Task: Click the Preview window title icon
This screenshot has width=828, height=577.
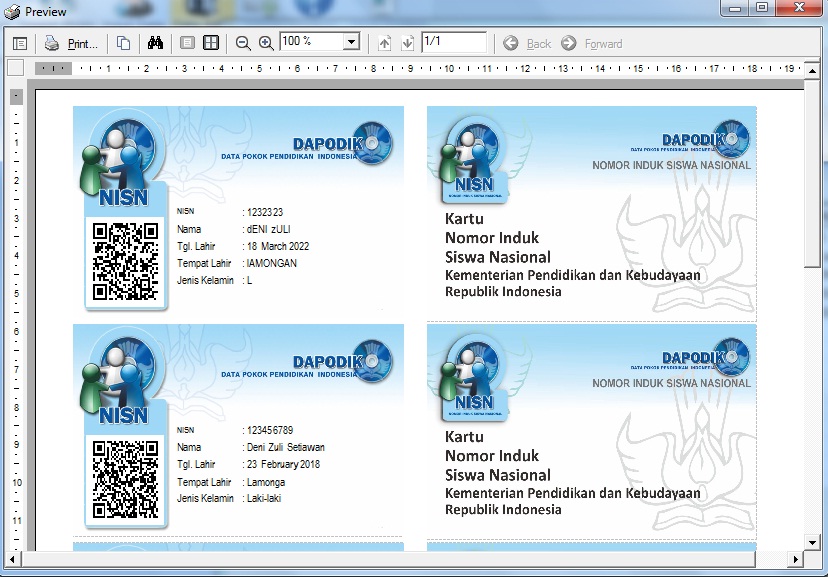Action: pos(12,12)
